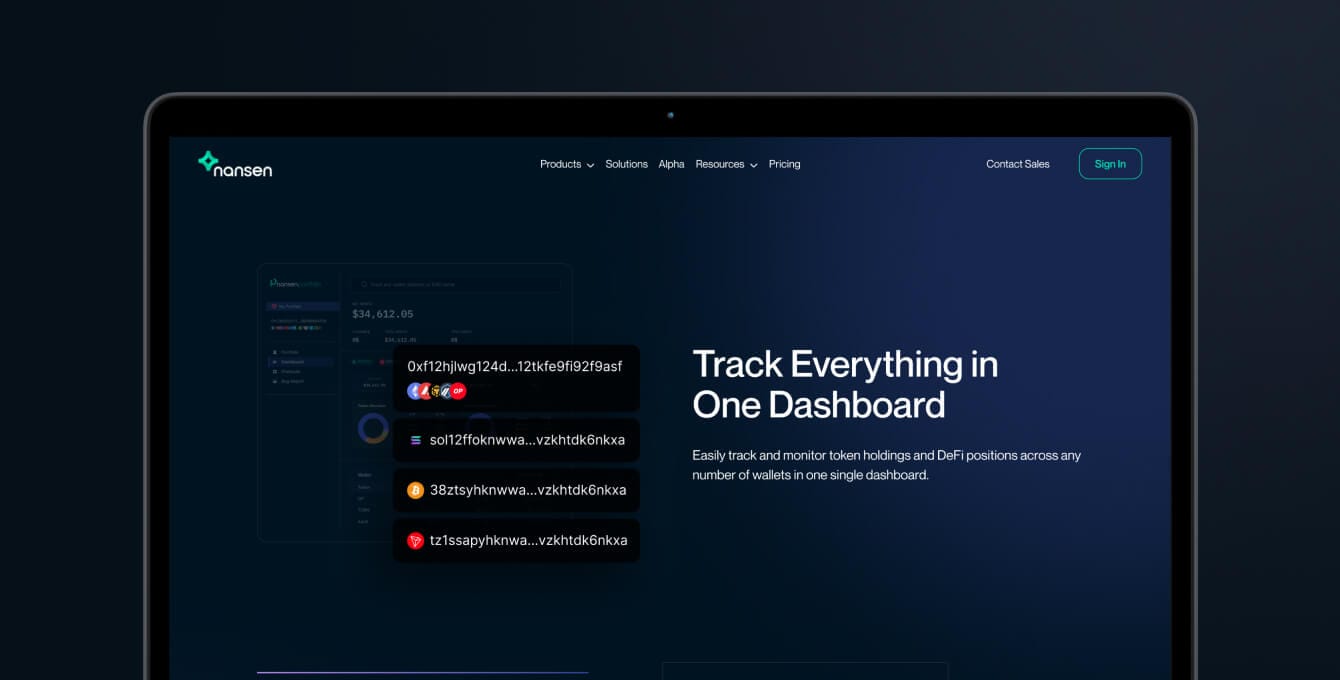Viewport: 1340px width, 680px height.
Task: Select the sol12ffoknwwa wallet address text
Action: tap(527, 440)
